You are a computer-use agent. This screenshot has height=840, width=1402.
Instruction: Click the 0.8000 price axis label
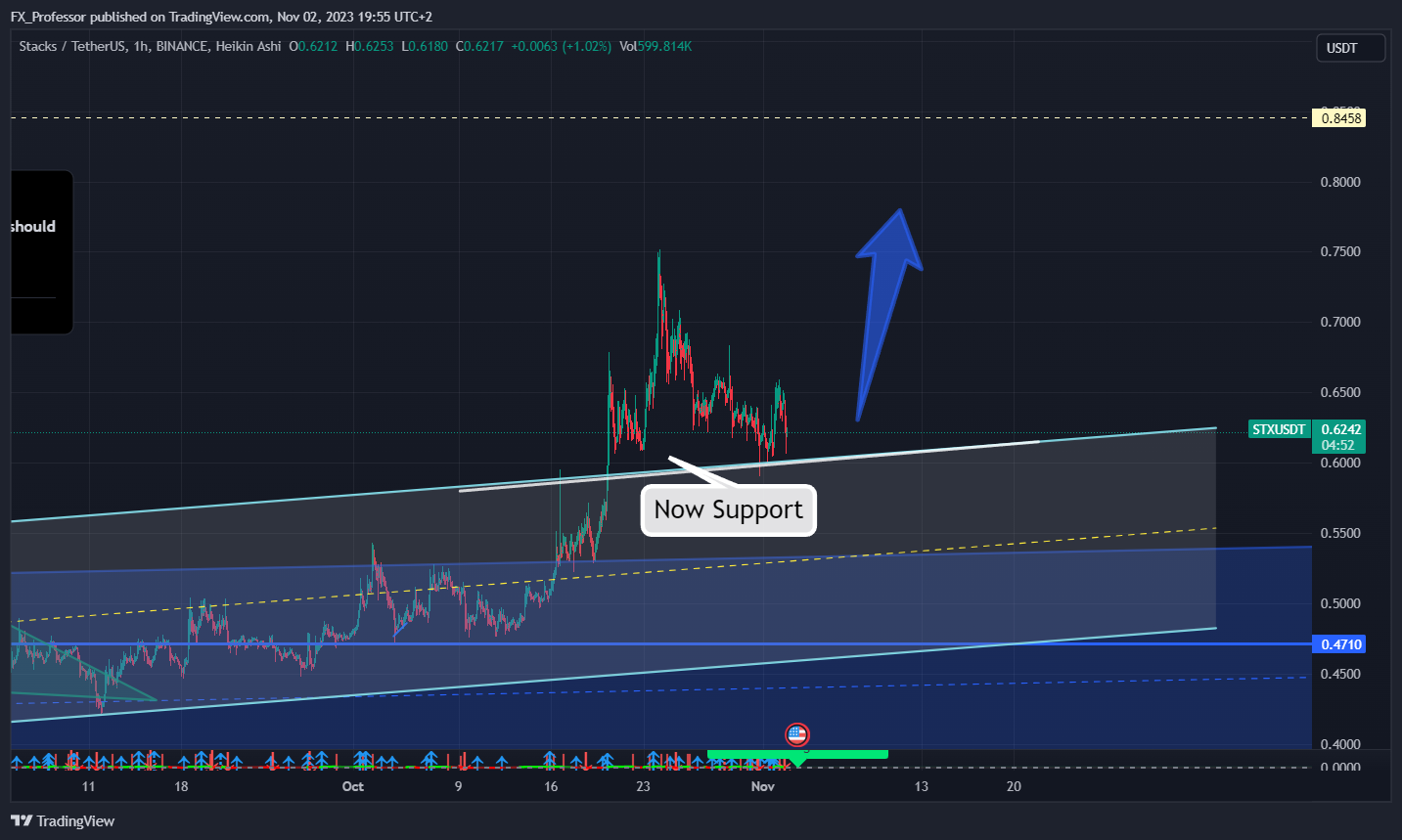[1340, 182]
